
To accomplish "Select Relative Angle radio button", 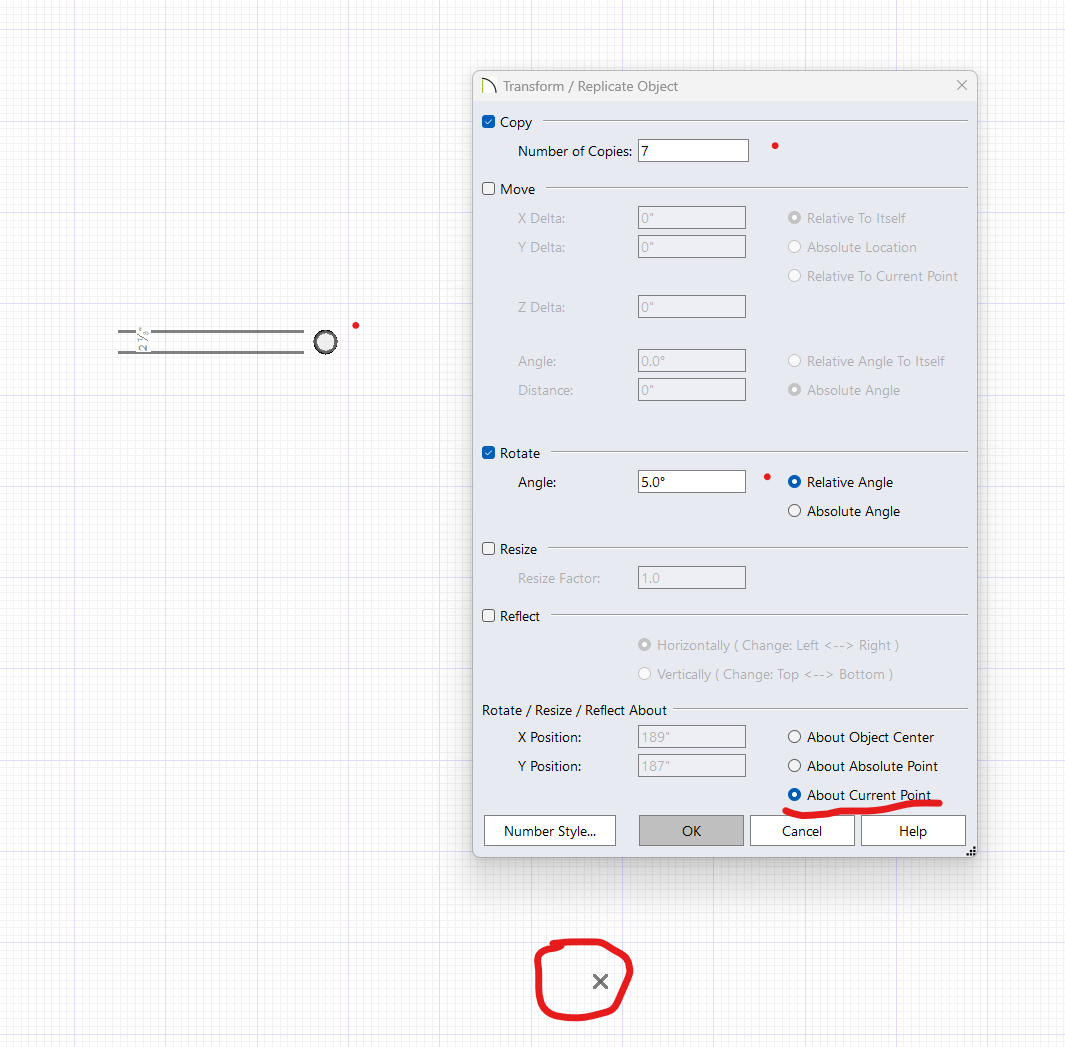I will (x=795, y=482).
